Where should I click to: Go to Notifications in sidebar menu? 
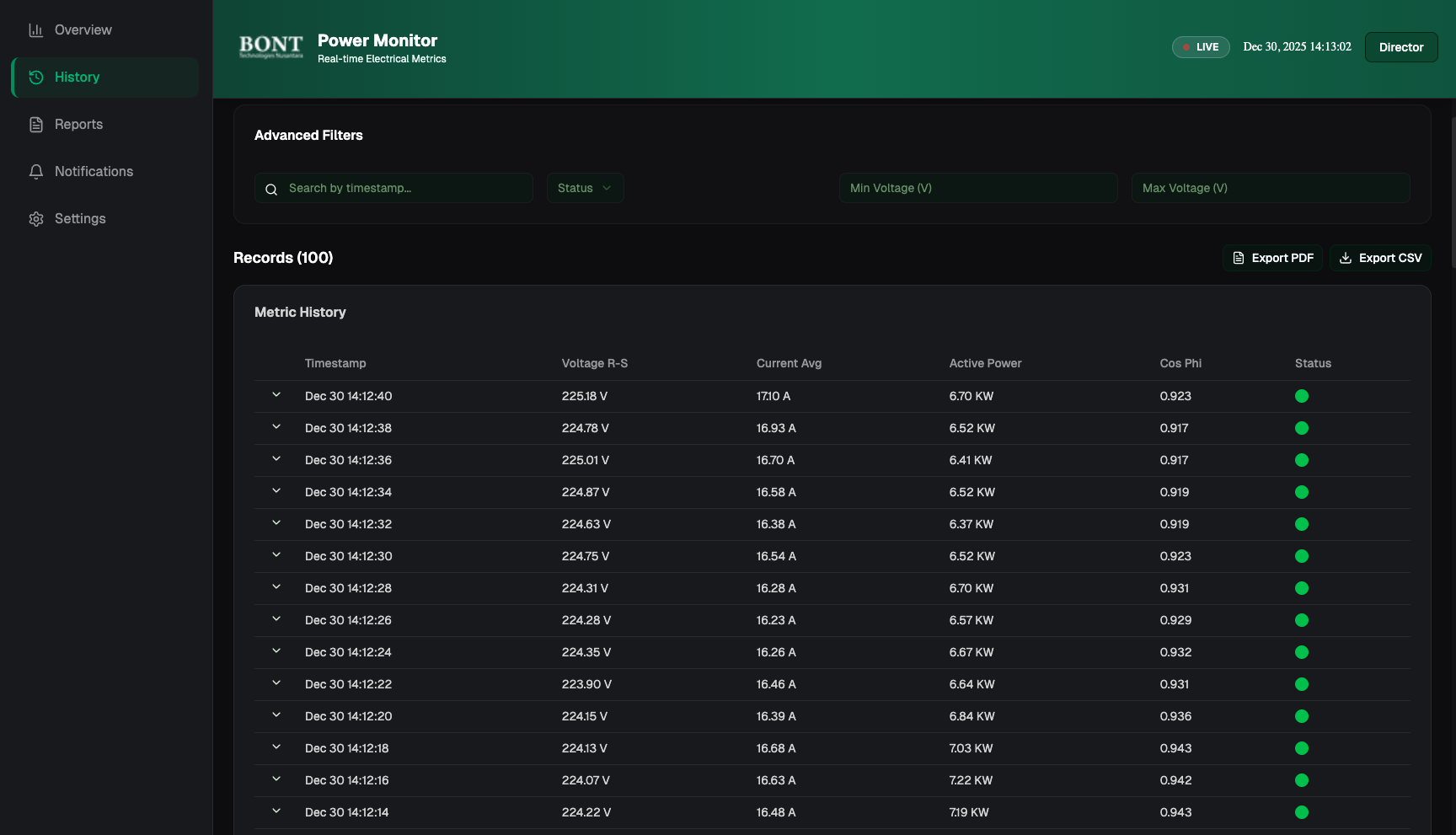click(94, 172)
